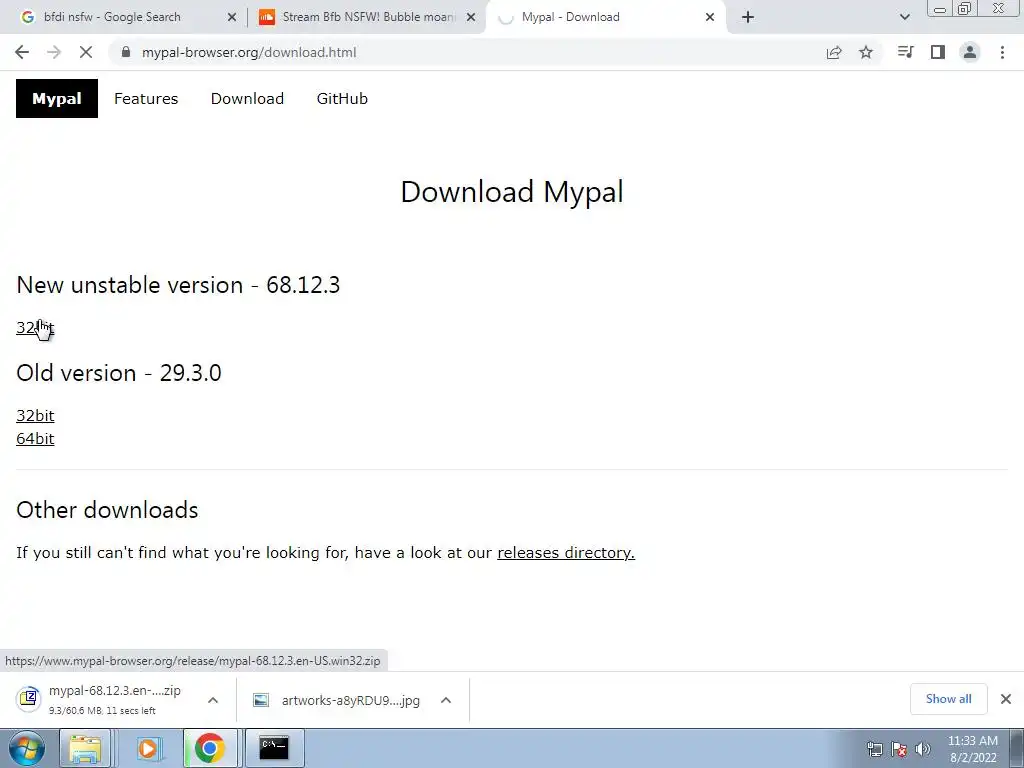Go back to the previous page
Screen dimensions: 1024x768
point(22,52)
